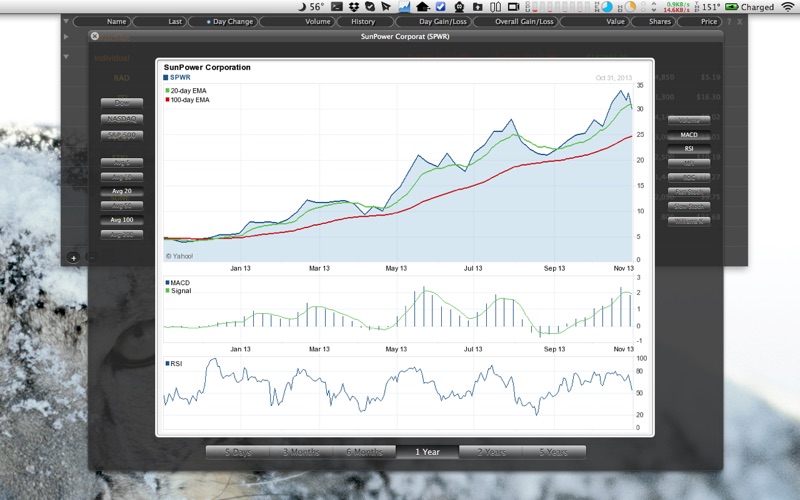Collapse the column header triangle at top
The width and height of the screenshot is (800, 500).
tap(66, 21)
